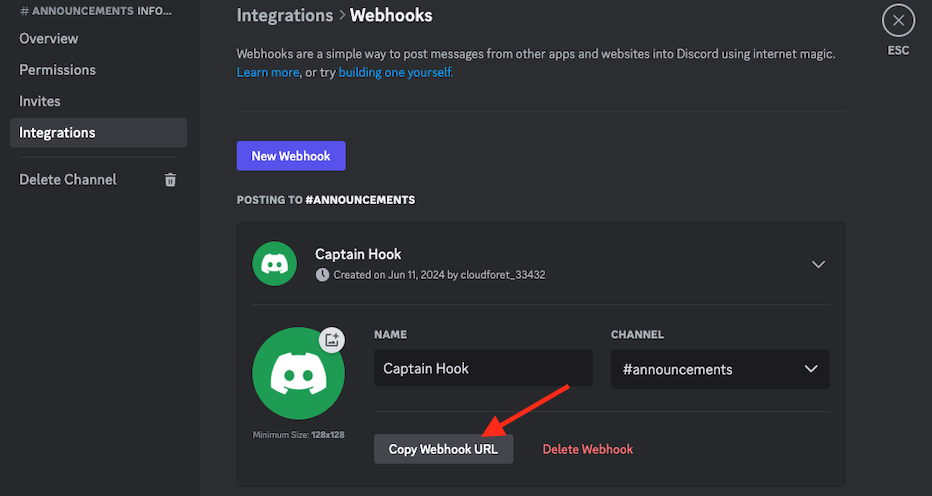932x496 pixels.
Task: Go to the Invites section
Action: click(40, 101)
